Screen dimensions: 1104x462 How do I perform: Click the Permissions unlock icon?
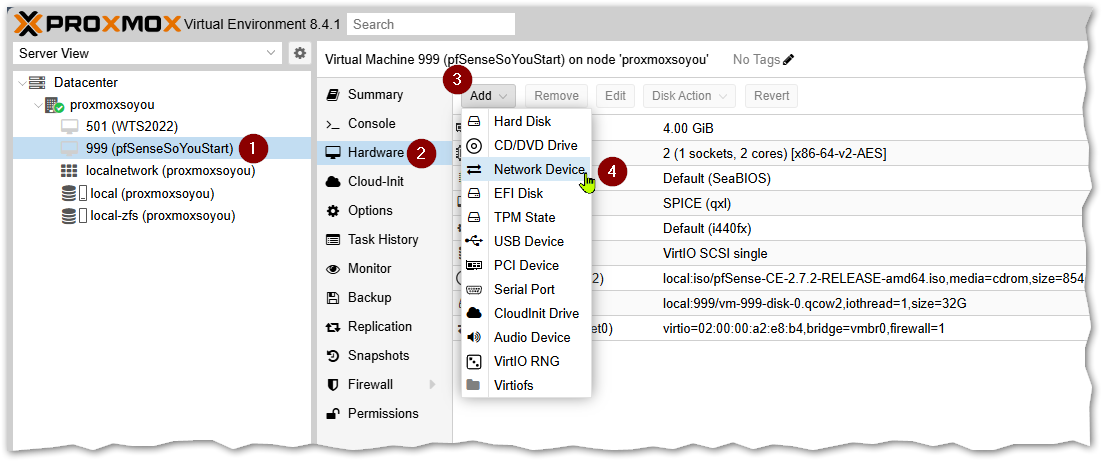[333, 414]
